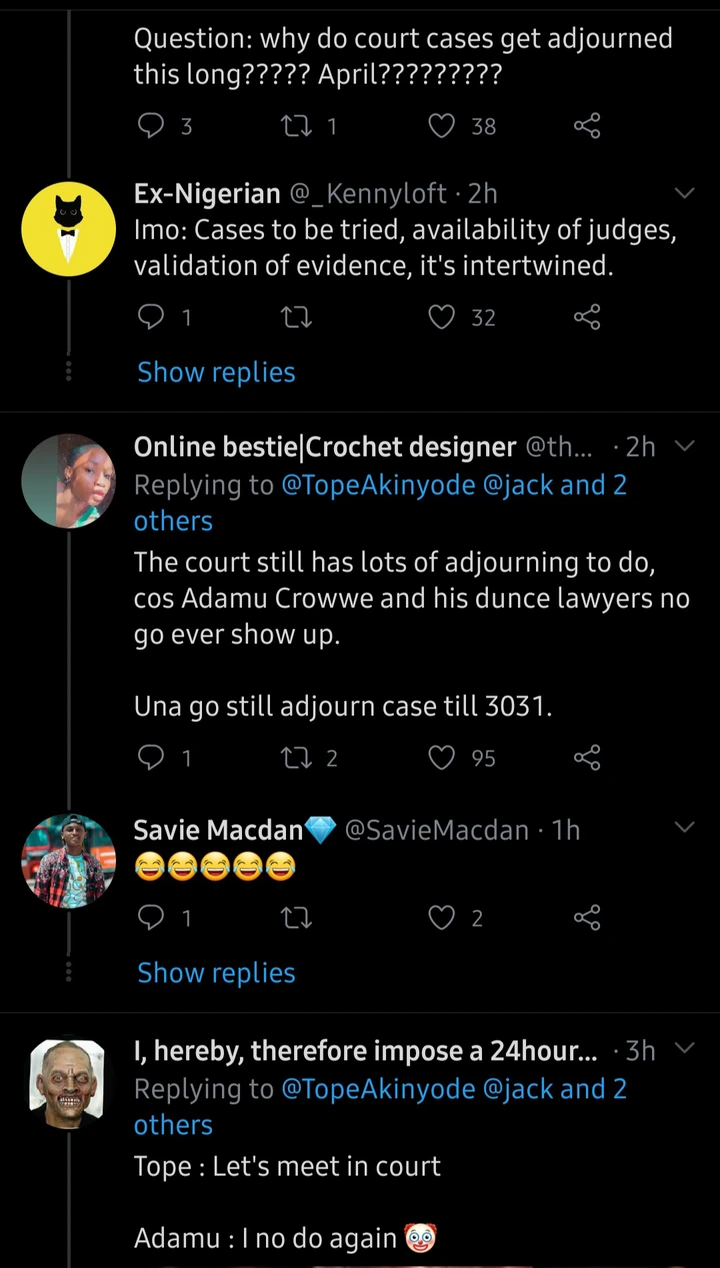
Task: Retweet the Online bestie tweet
Action: pos(297,758)
